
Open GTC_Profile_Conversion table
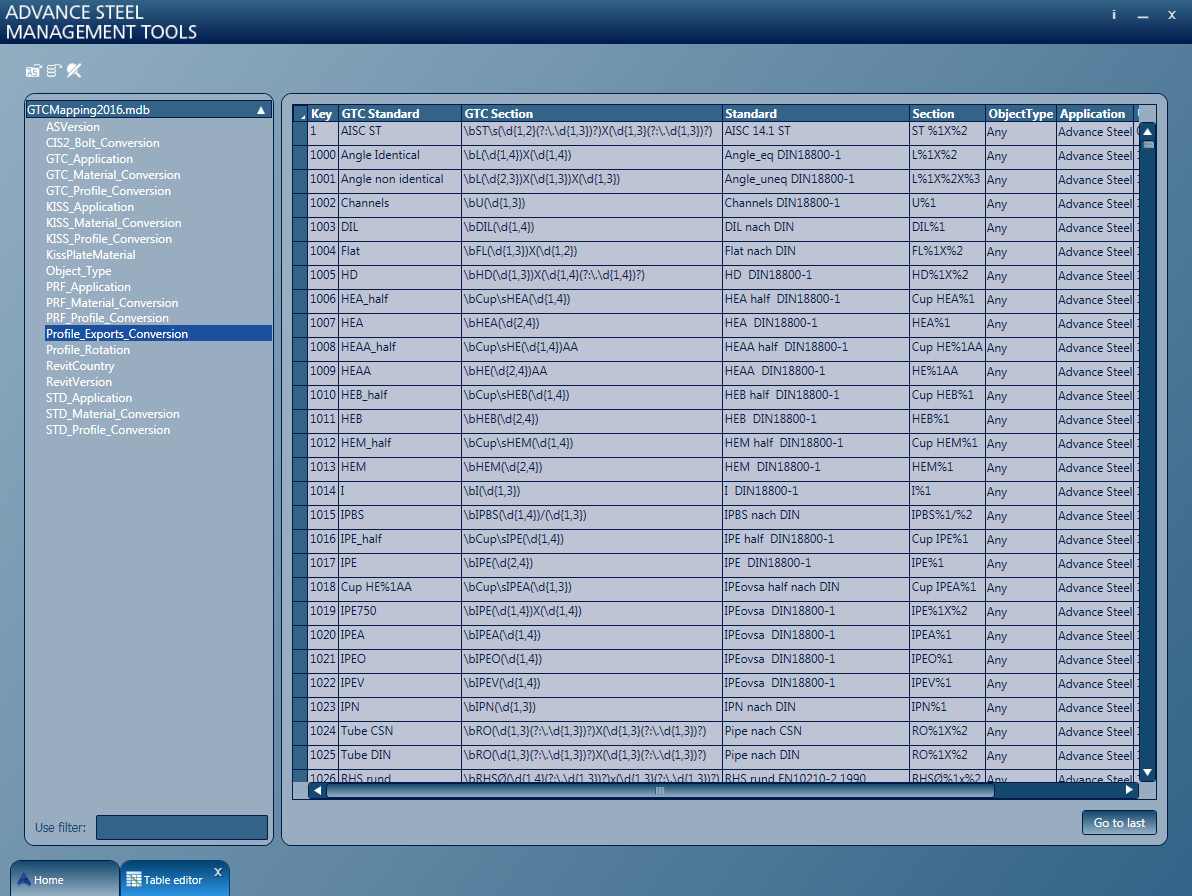[108, 191]
